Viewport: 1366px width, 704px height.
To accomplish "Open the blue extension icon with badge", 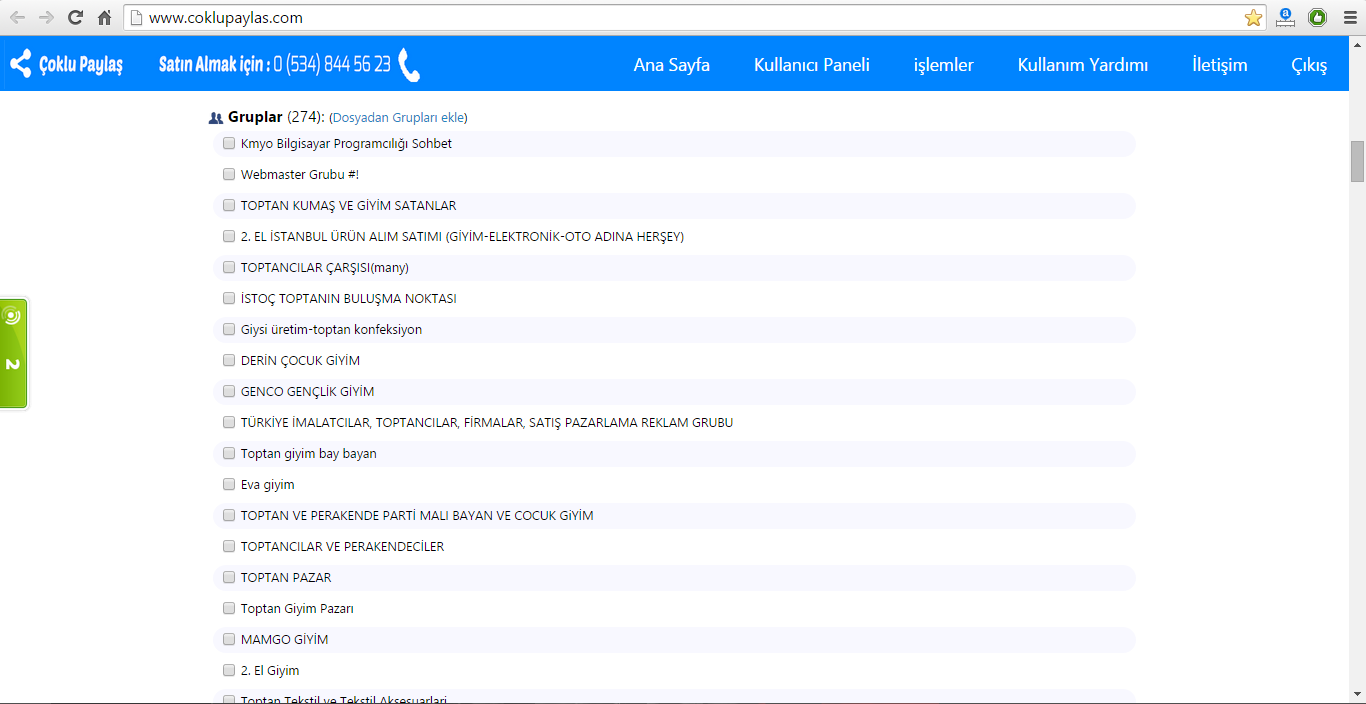I will pyautogui.click(x=1286, y=17).
